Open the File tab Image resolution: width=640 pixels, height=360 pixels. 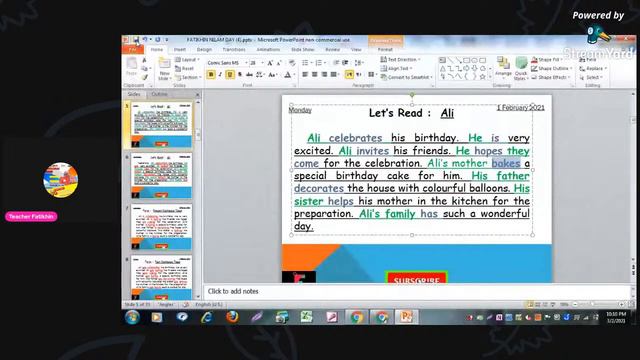(x=133, y=50)
